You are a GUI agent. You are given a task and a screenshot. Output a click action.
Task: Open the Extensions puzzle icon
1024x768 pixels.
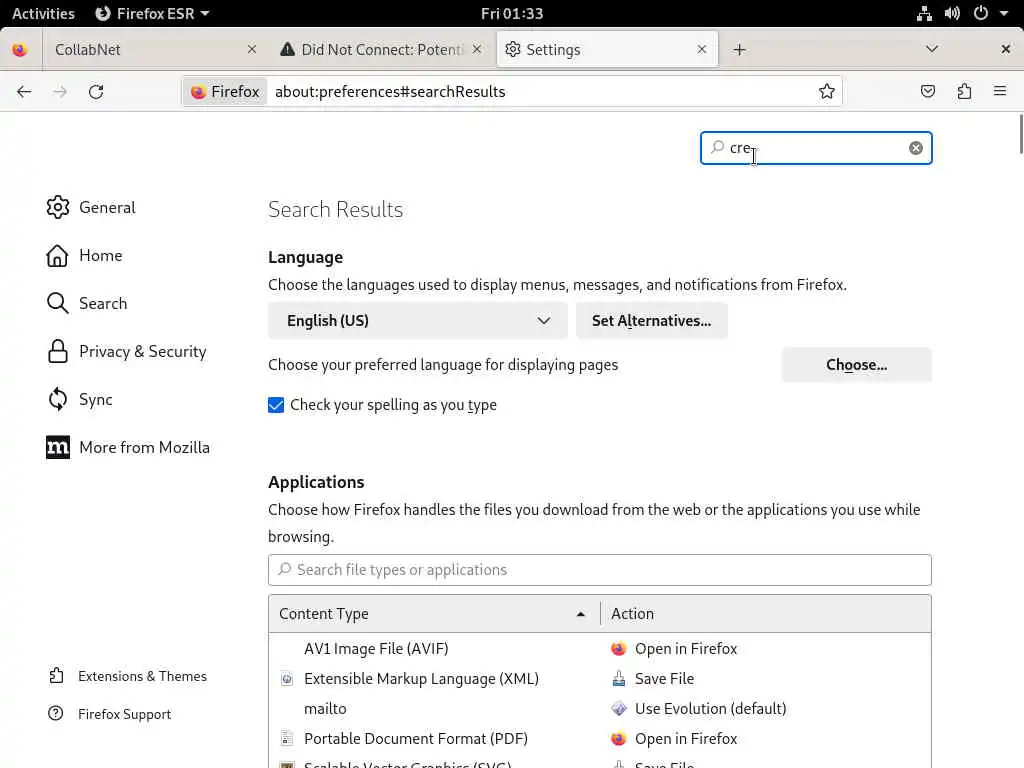964,92
